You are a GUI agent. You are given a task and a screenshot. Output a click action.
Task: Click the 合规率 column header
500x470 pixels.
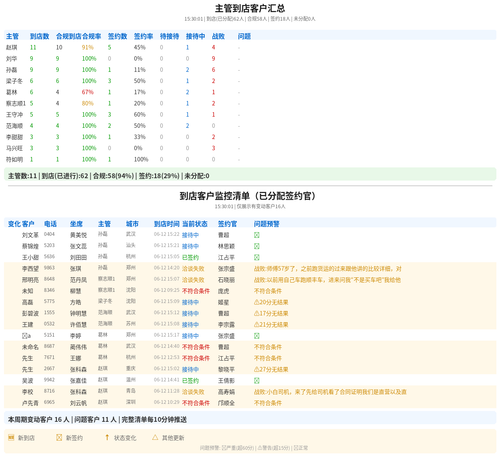[91, 36]
